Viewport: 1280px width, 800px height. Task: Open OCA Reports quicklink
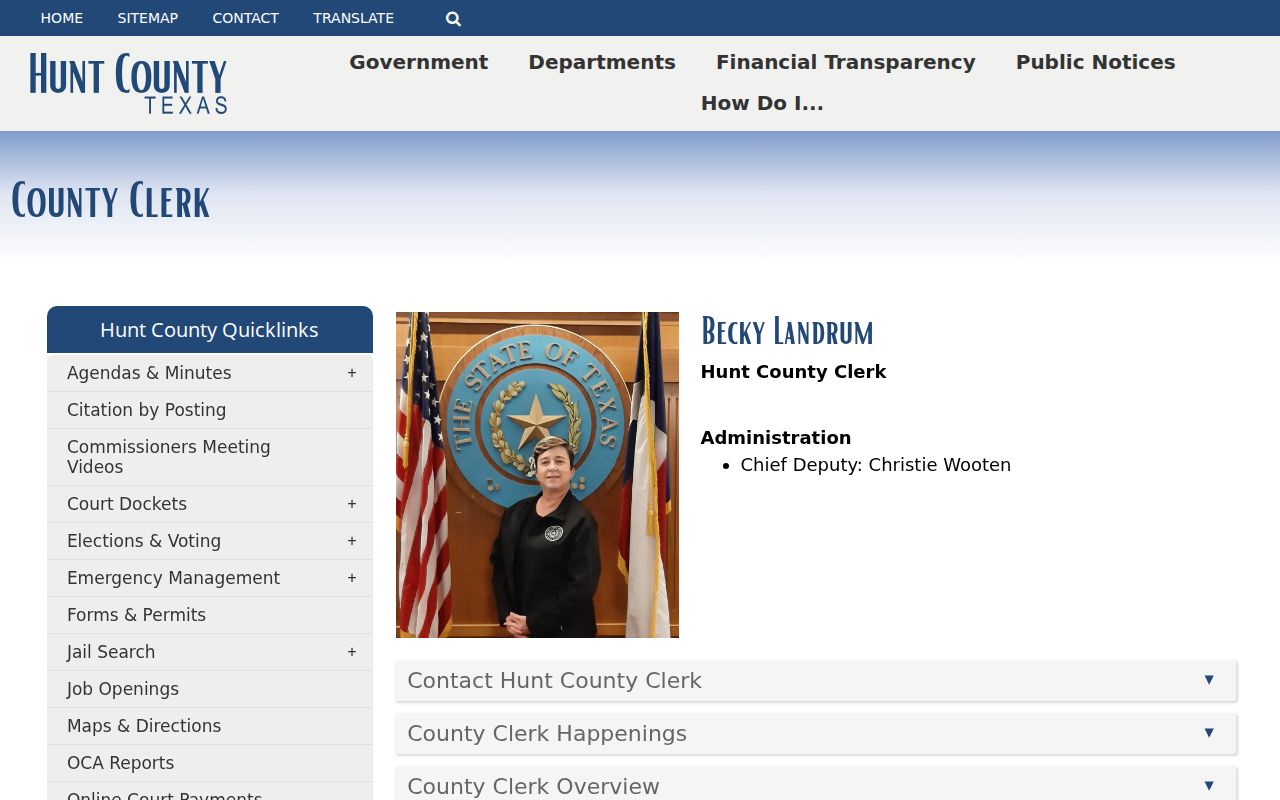coord(121,763)
